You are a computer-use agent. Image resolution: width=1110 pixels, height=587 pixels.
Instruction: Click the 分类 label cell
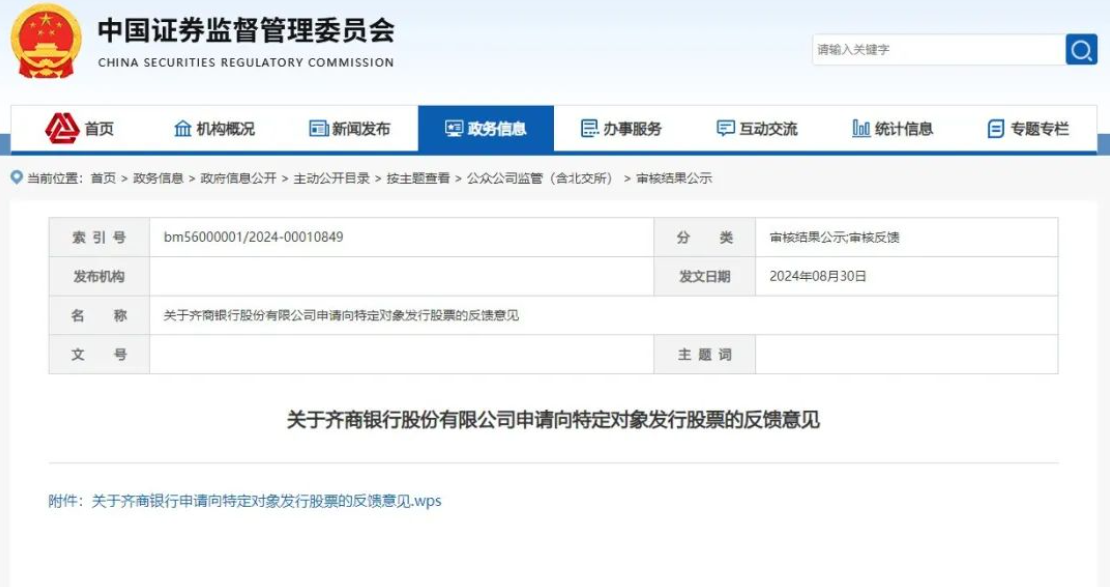704,237
